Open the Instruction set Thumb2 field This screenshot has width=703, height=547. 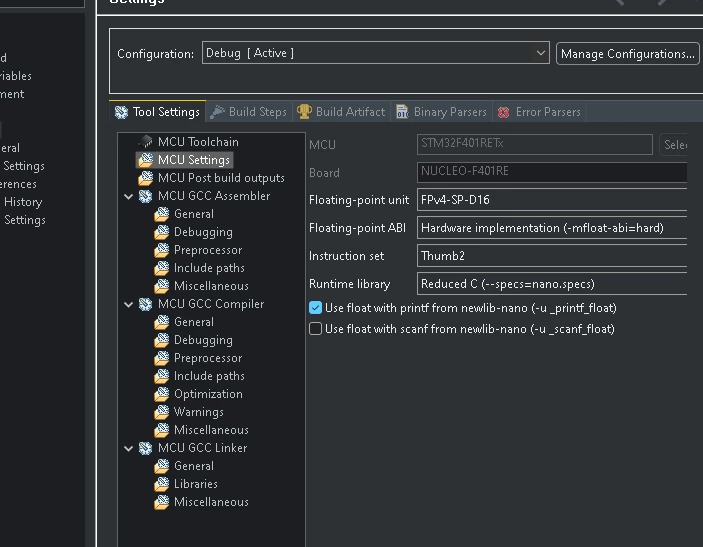552,256
